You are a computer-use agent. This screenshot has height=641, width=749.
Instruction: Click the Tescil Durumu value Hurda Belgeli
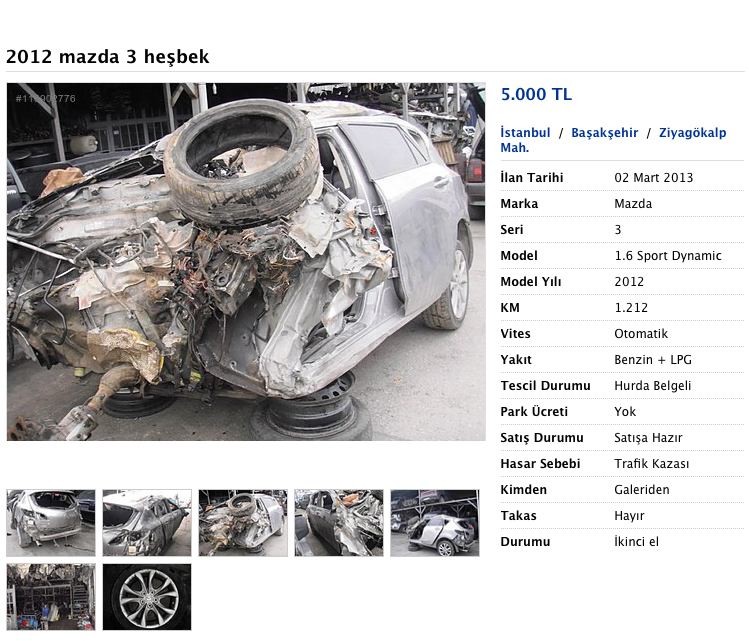(653, 385)
